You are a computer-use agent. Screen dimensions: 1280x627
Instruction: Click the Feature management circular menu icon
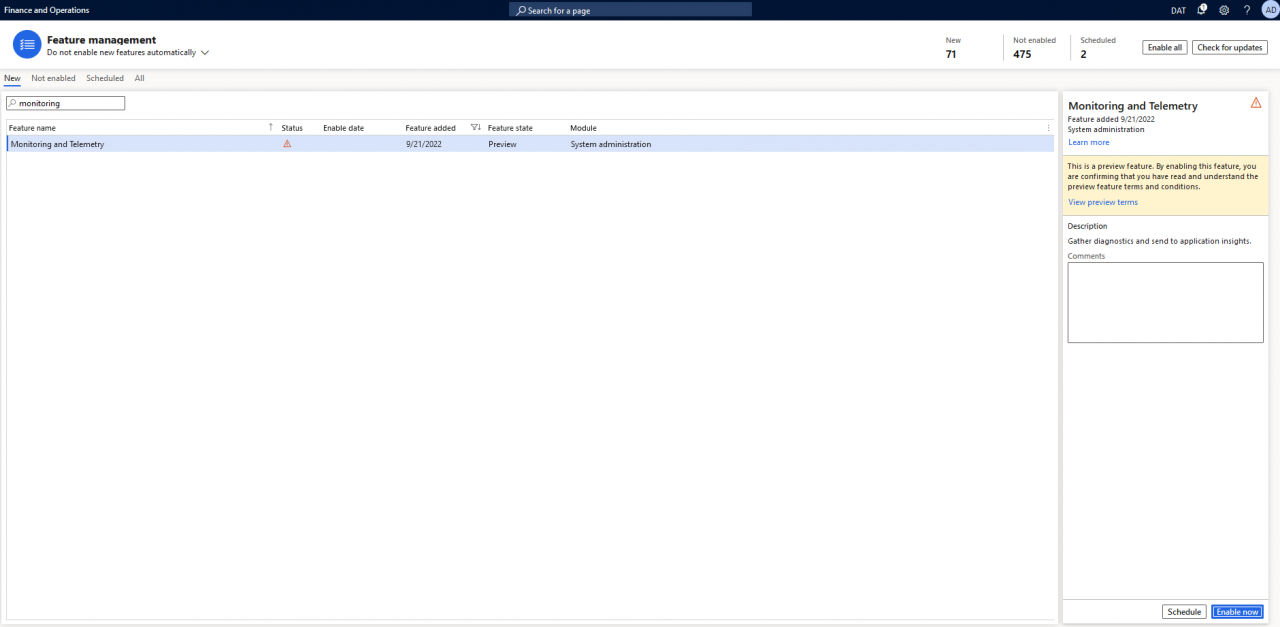click(x=27, y=44)
